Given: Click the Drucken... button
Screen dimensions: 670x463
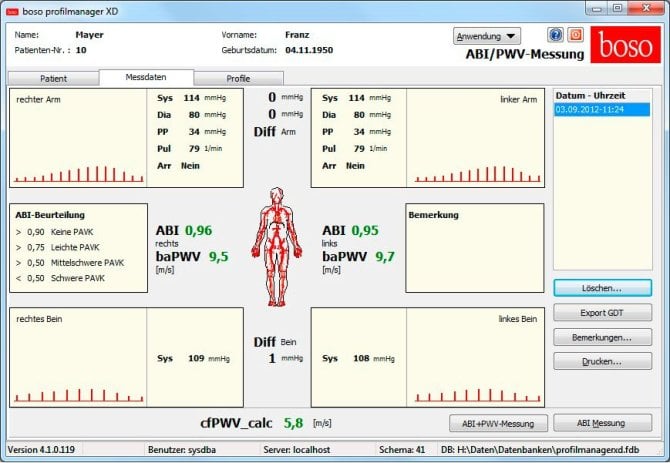Looking at the screenshot, I should pyautogui.click(x=603, y=361).
